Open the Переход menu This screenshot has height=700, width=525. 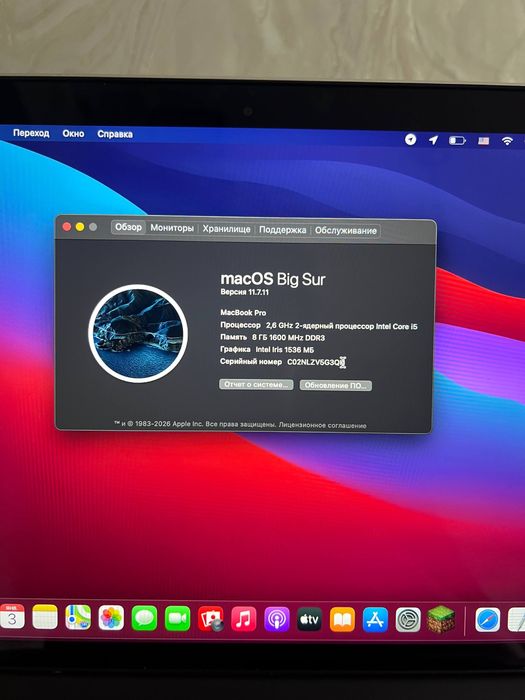pyautogui.click(x=31, y=133)
